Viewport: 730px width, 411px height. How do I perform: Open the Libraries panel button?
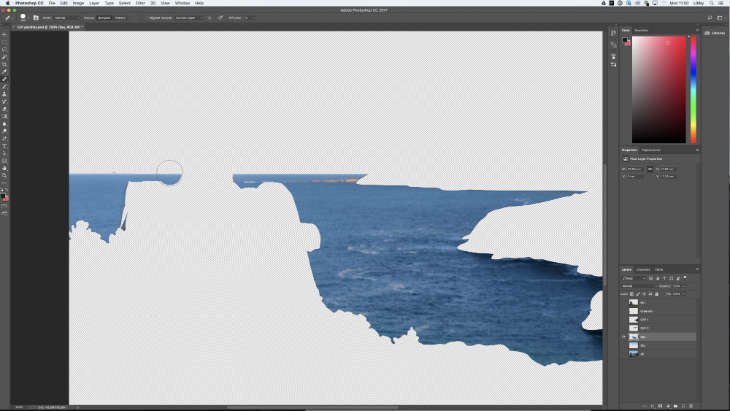coord(714,32)
